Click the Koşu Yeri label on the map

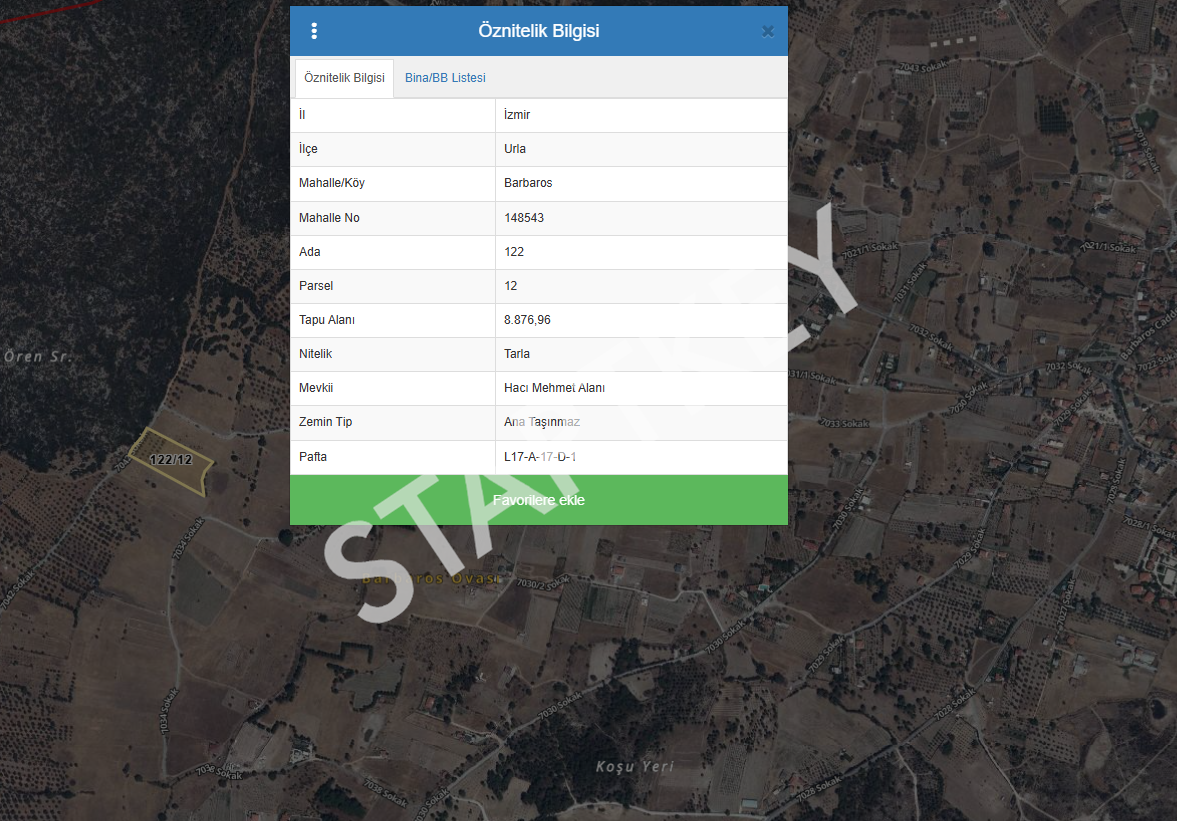tap(634, 767)
